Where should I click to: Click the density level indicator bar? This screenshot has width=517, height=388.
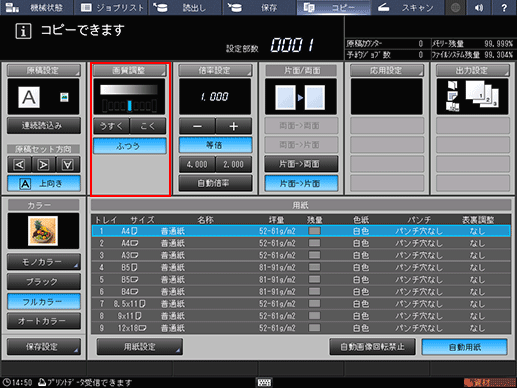coord(129,106)
